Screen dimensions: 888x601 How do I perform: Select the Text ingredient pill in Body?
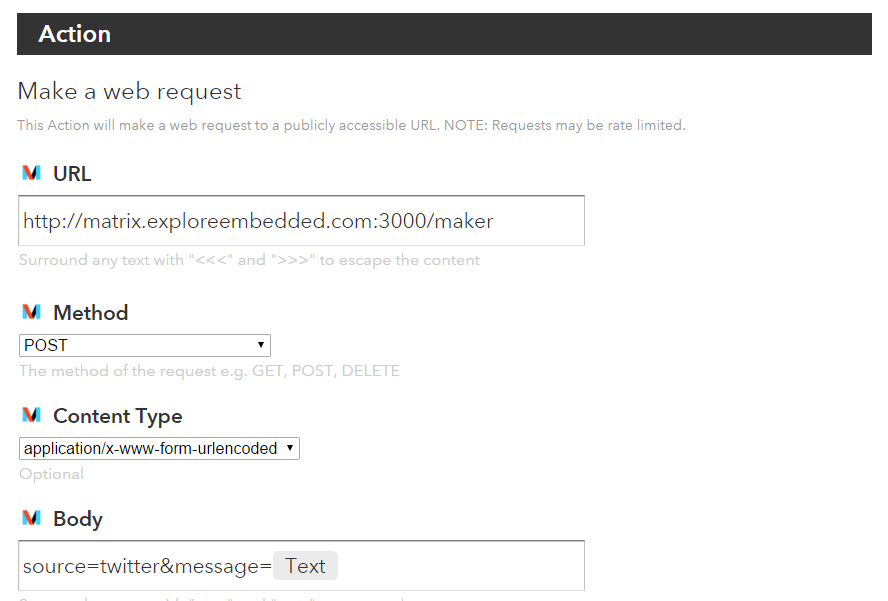pos(305,566)
